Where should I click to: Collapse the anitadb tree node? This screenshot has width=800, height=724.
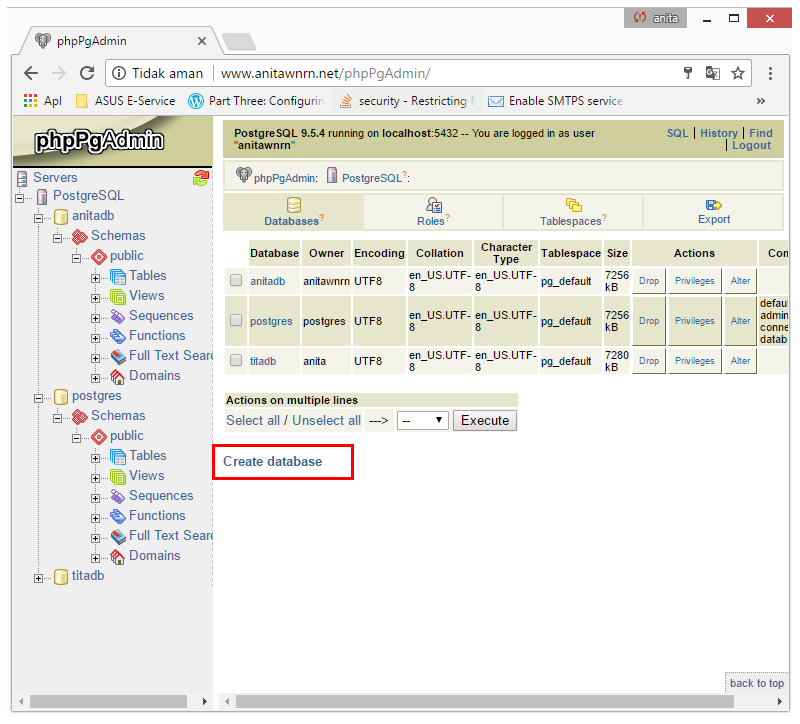coord(38,218)
